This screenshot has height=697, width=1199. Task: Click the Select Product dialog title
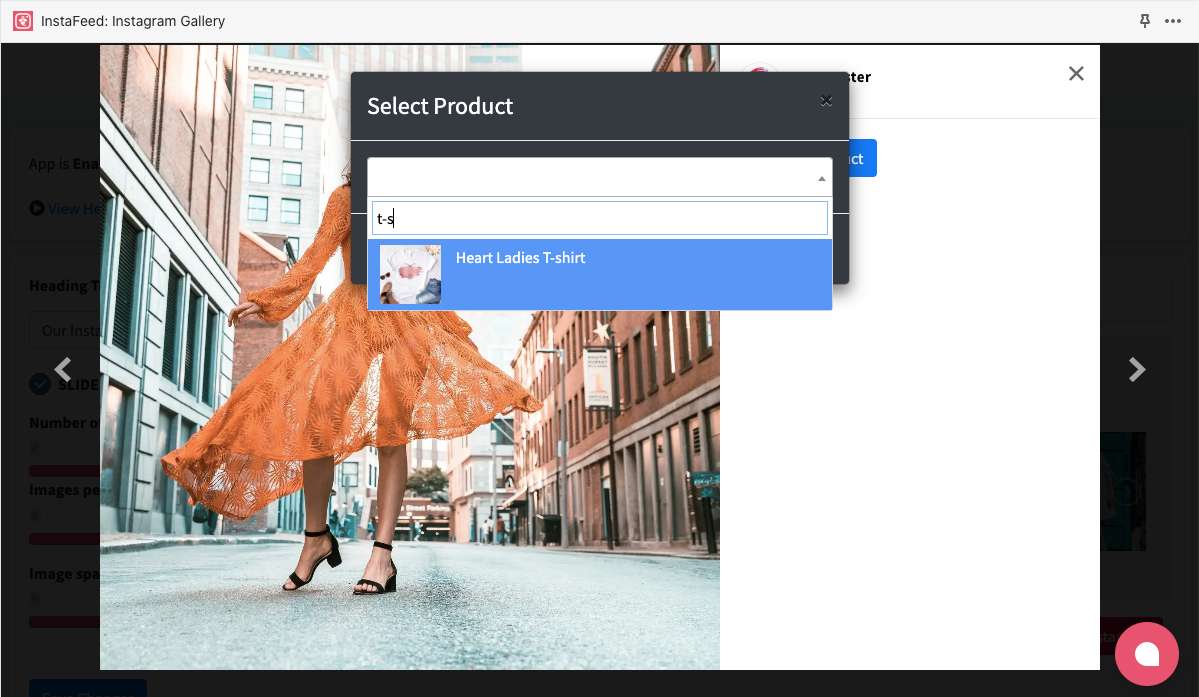click(440, 106)
